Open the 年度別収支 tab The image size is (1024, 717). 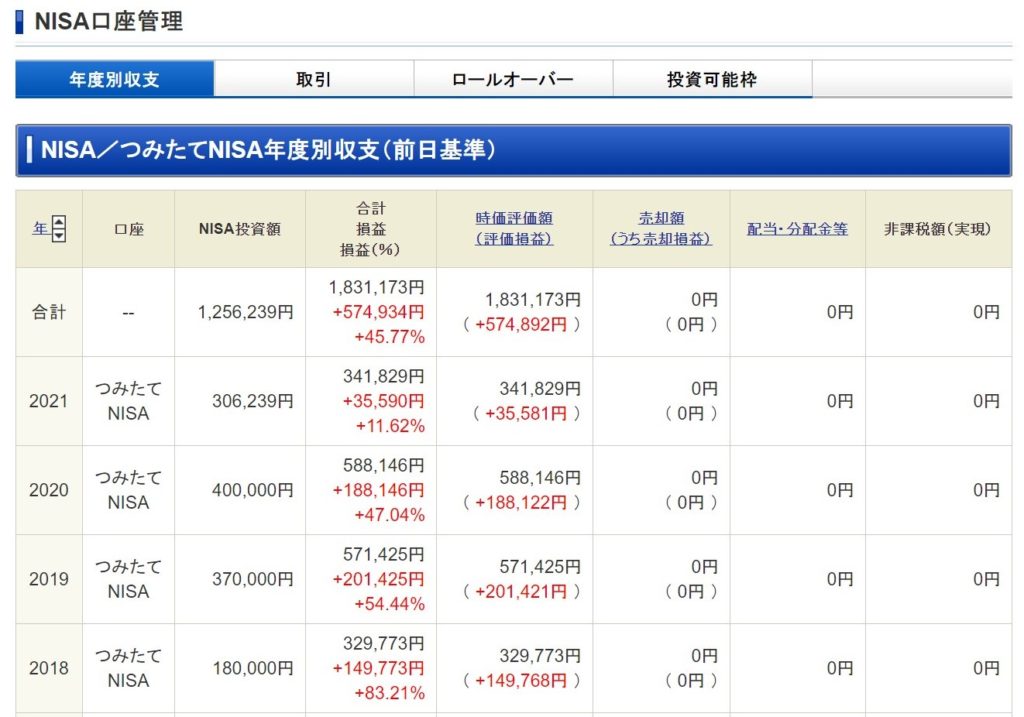click(x=114, y=79)
